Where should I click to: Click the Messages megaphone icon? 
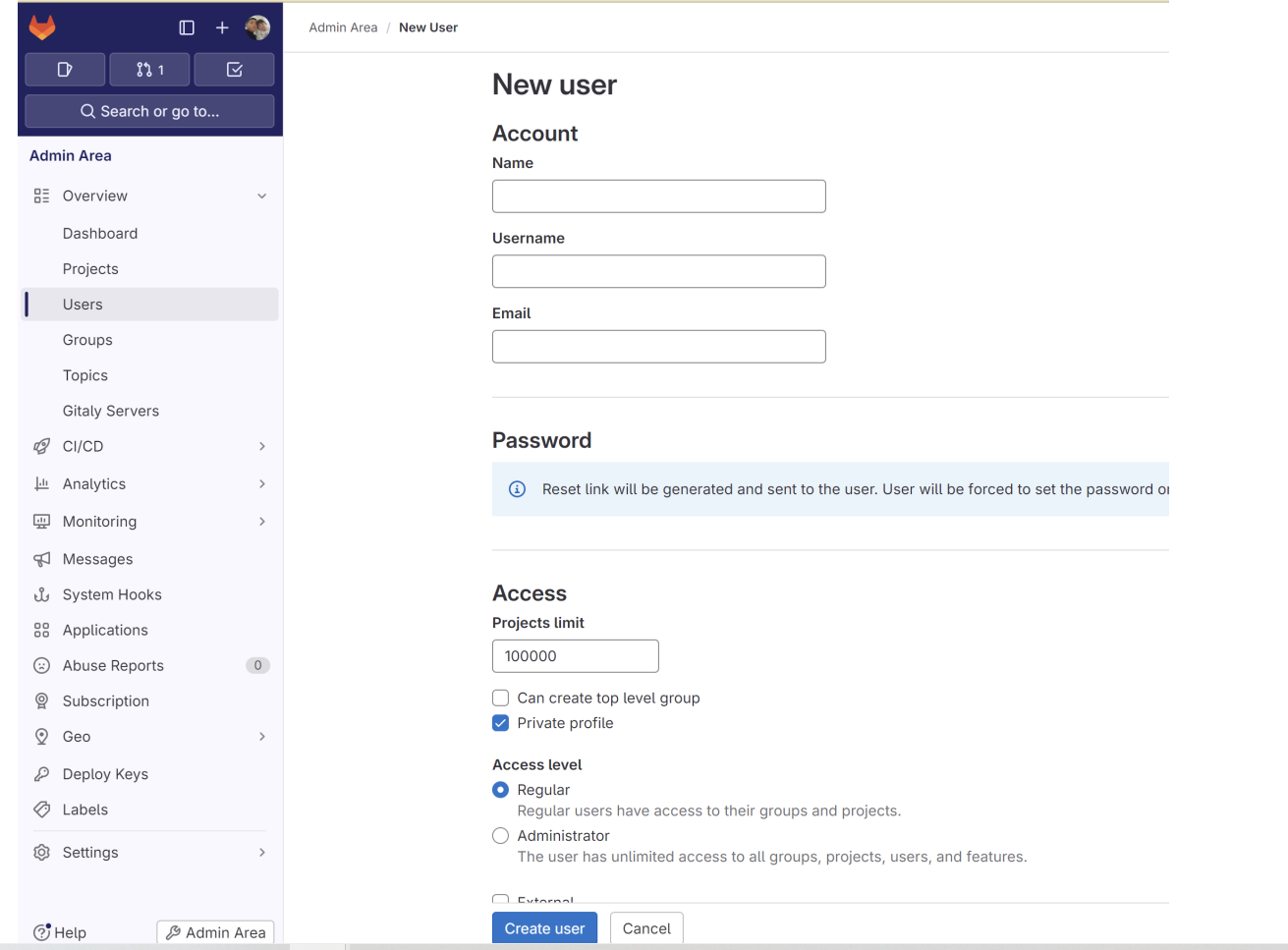pos(41,559)
